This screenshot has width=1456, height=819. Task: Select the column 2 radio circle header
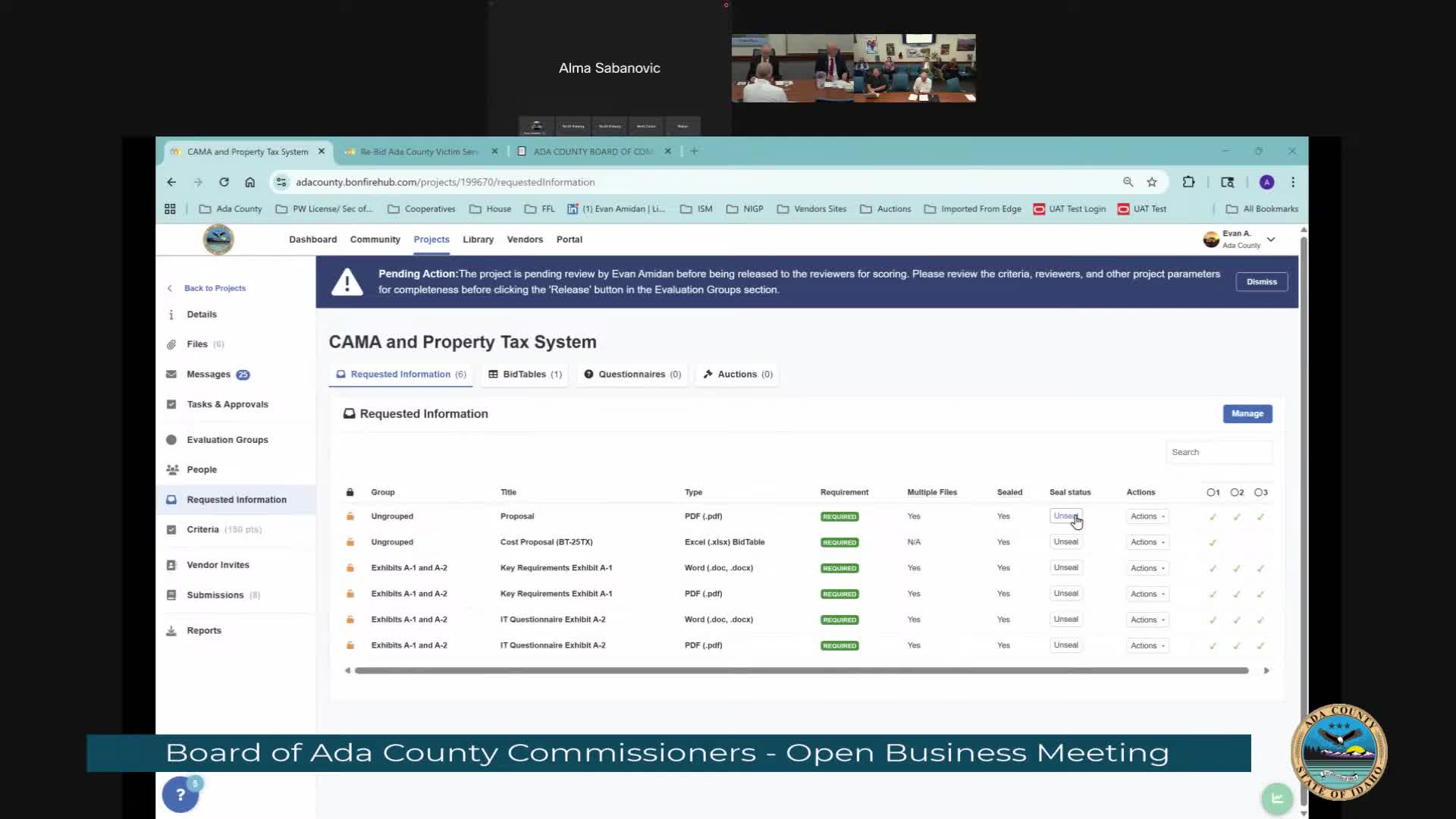(1235, 493)
